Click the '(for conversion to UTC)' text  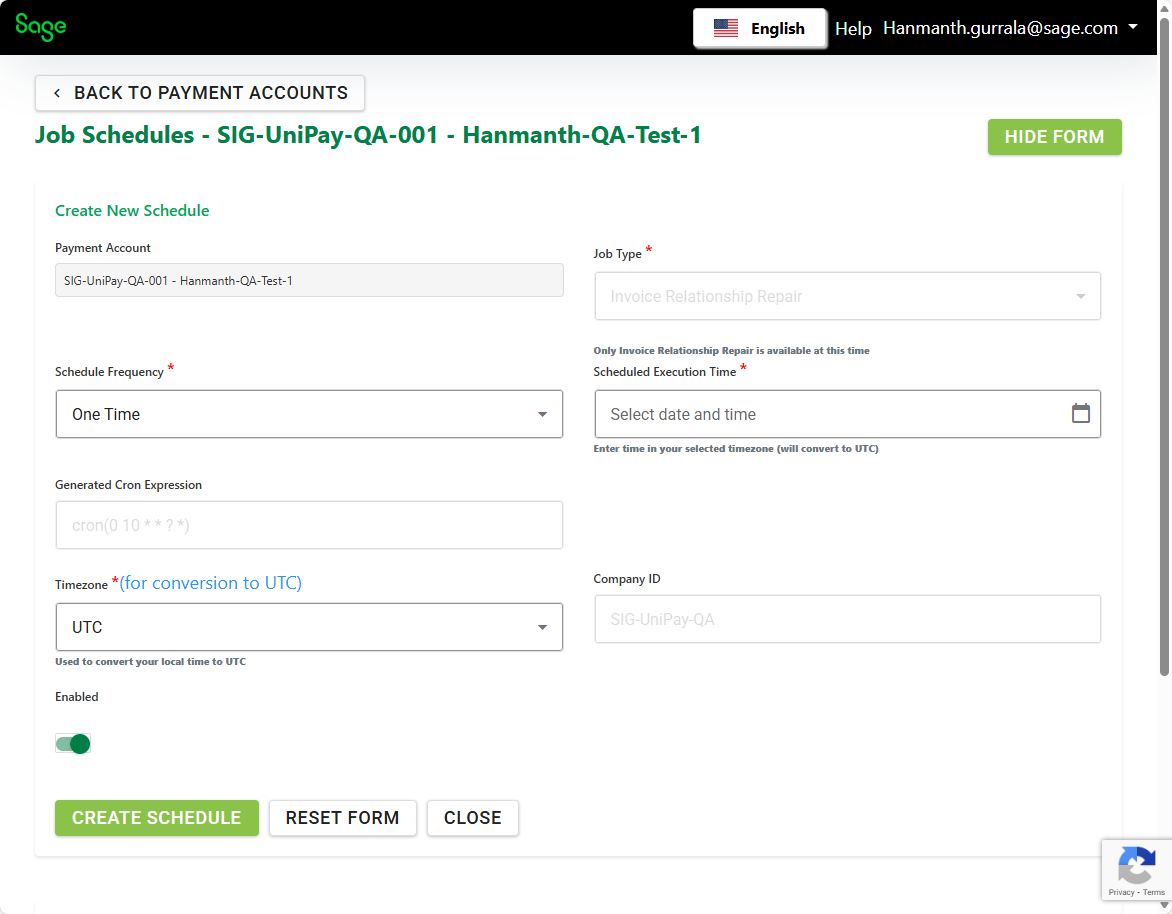(x=211, y=583)
